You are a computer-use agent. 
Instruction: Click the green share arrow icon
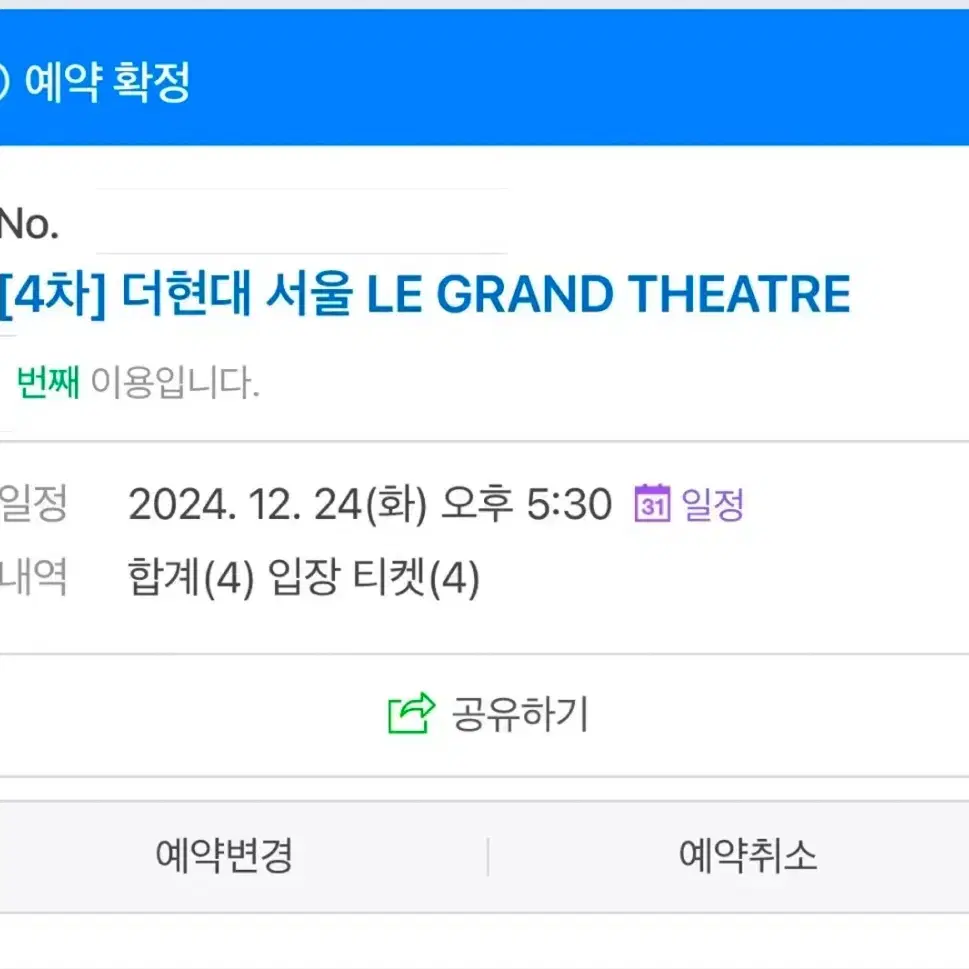[x=412, y=713]
